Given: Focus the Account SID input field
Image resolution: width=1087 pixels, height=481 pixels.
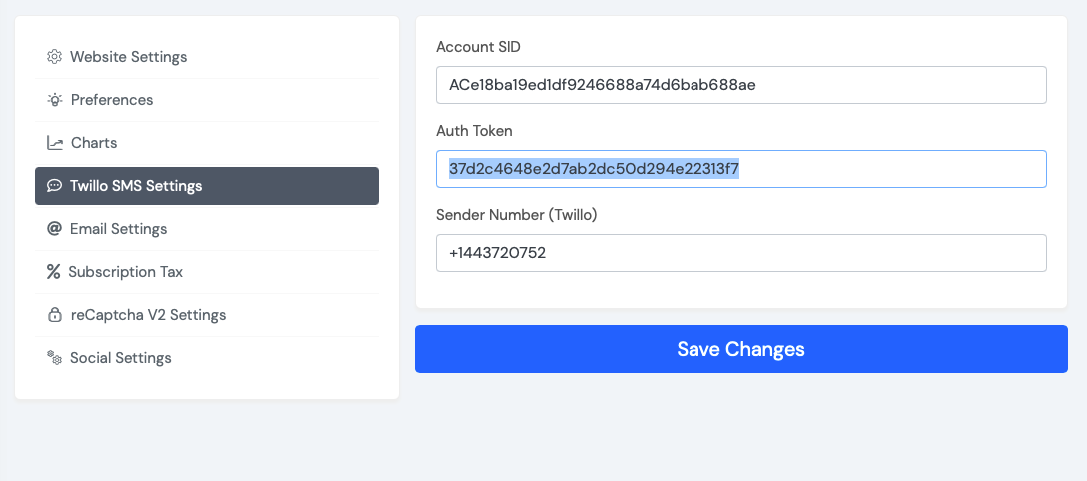Looking at the screenshot, I should 741,85.
